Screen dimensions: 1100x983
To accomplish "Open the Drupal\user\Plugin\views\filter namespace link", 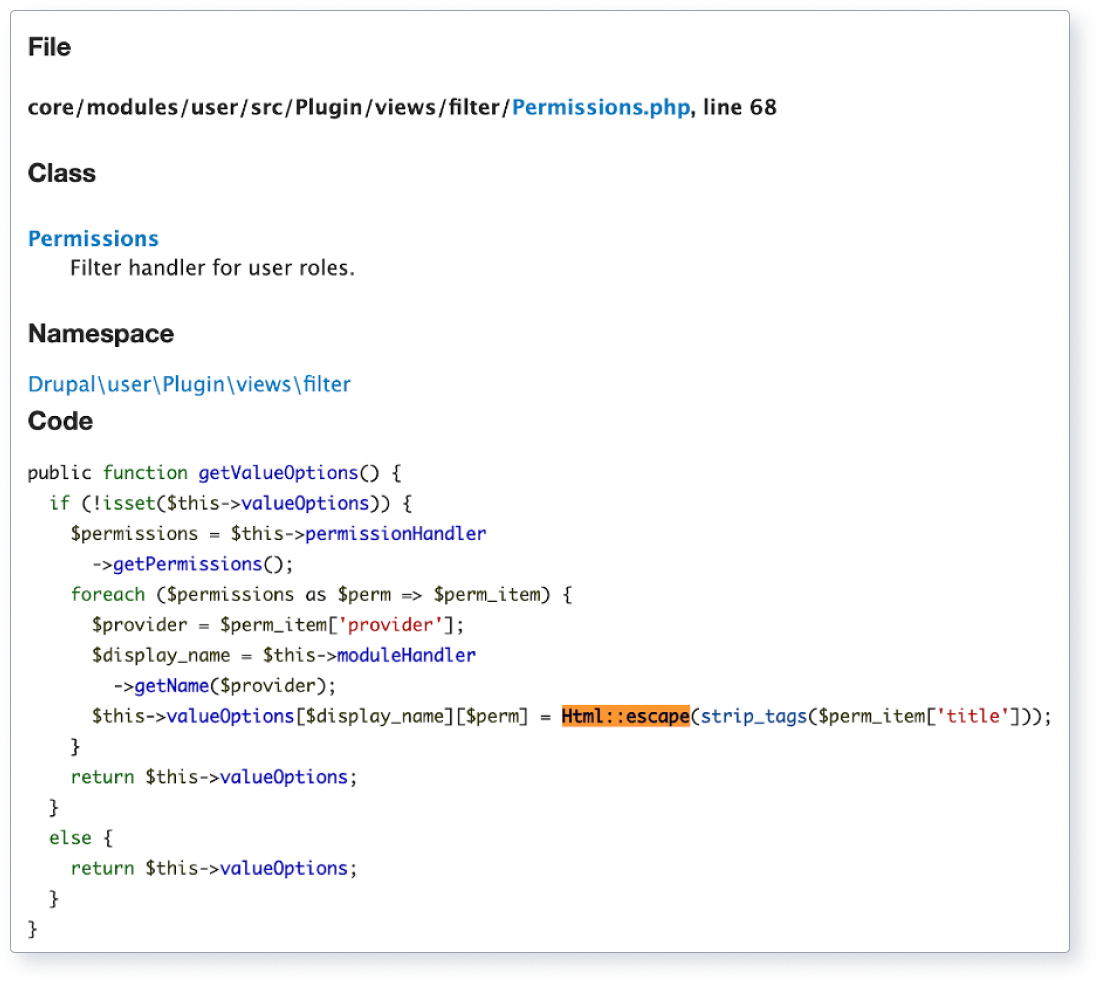I will click(190, 384).
